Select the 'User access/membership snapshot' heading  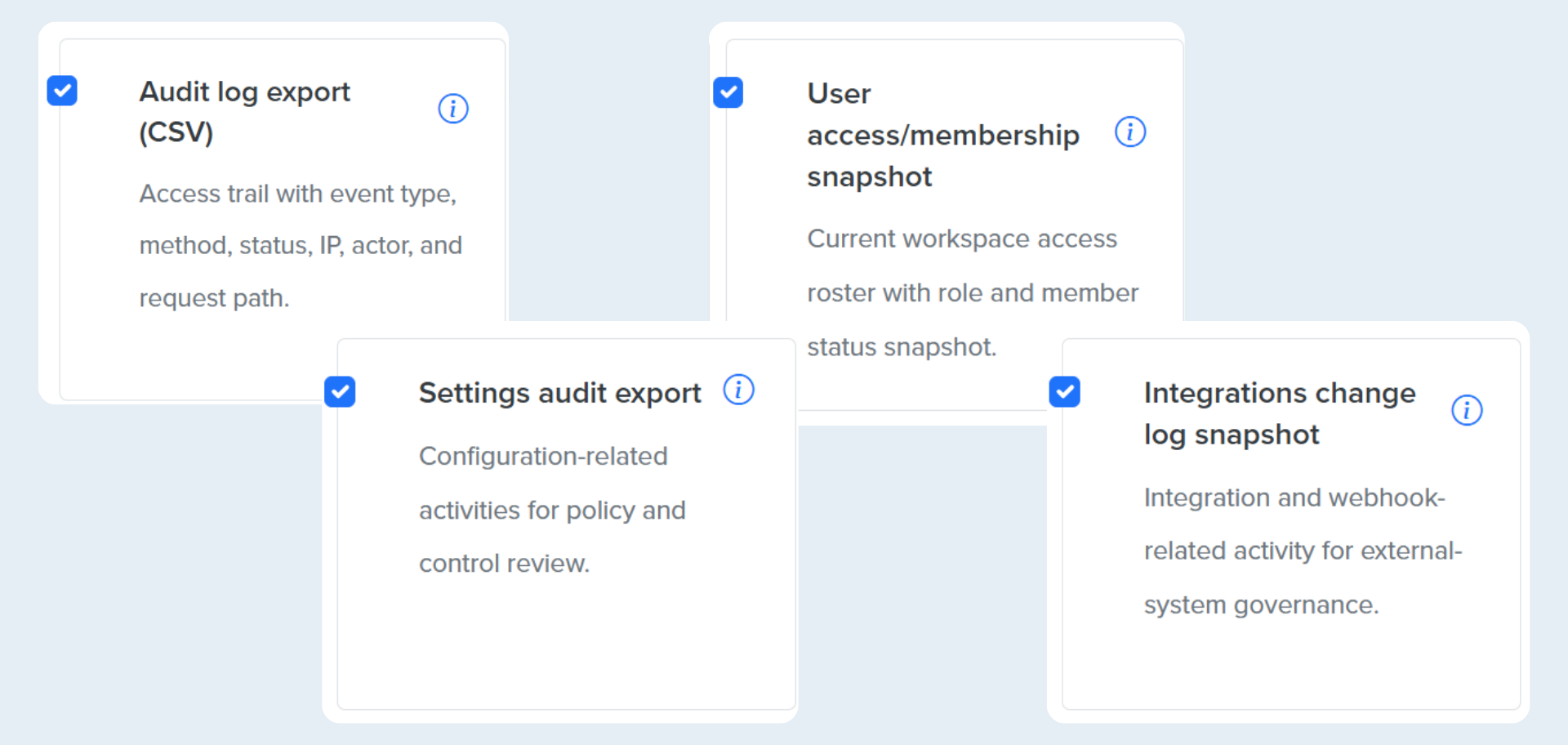tap(942, 135)
